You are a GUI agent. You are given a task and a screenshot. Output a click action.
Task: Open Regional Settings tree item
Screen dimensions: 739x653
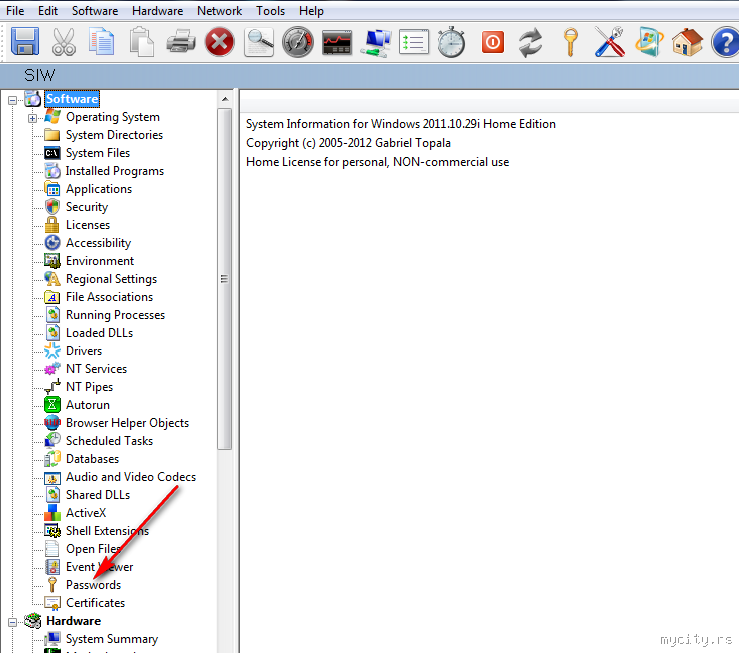[x=112, y=279]
